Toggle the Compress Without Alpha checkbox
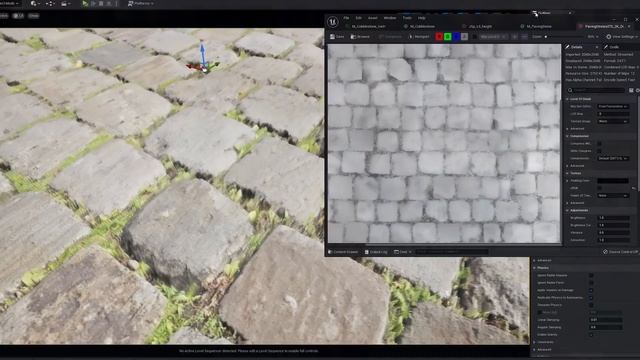The image size is (640, 360). 599,144
